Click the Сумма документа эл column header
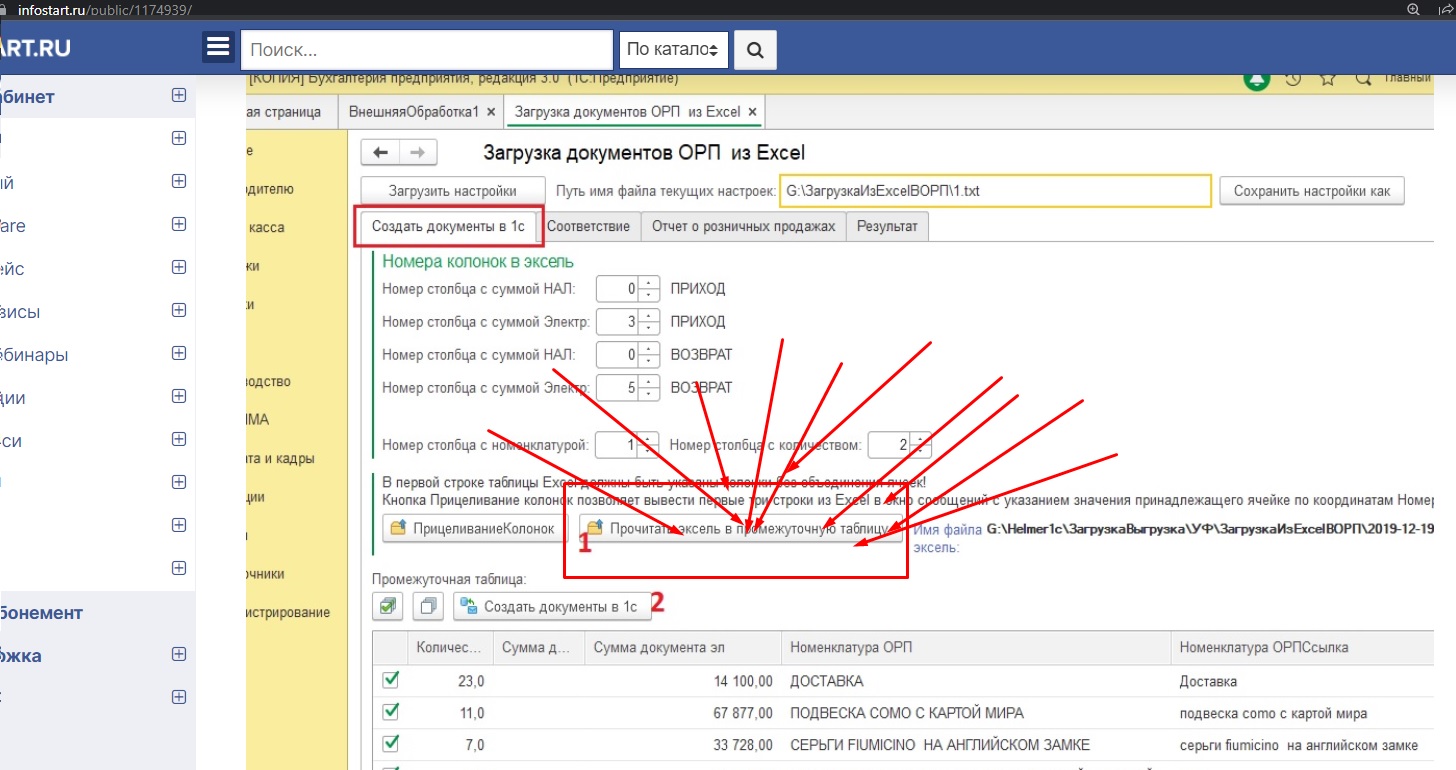 (x=683, y=648)
